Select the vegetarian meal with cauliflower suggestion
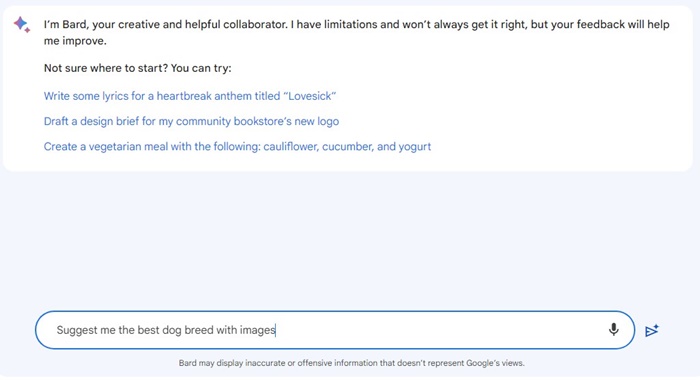 click(x=237, y=146)
